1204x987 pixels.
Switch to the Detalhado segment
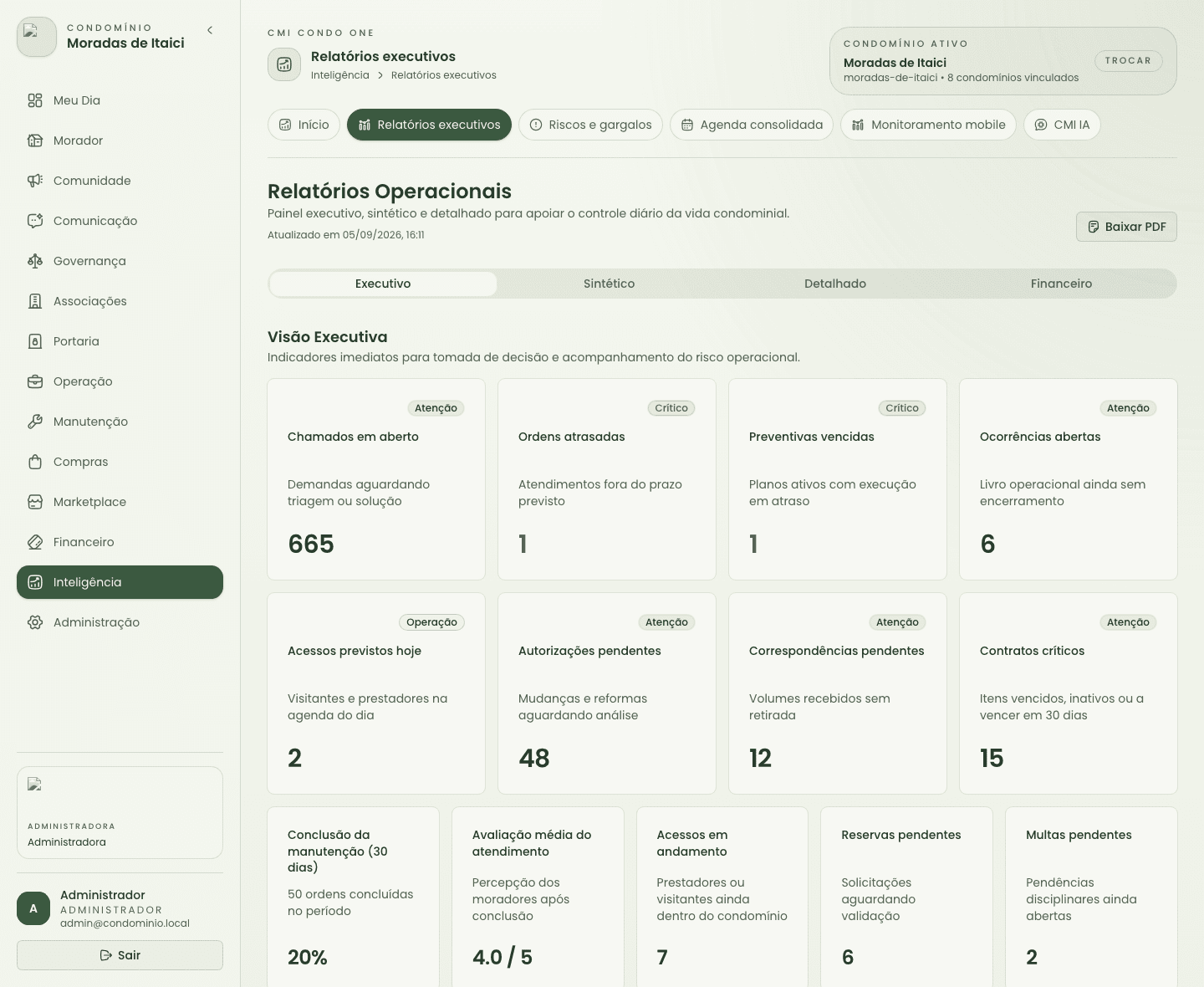tap(835, 284)
